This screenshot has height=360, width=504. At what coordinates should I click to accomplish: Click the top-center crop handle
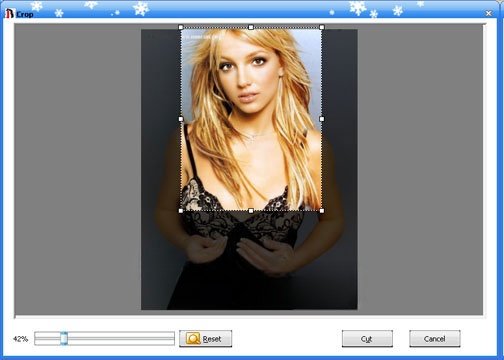pos(251,27)
